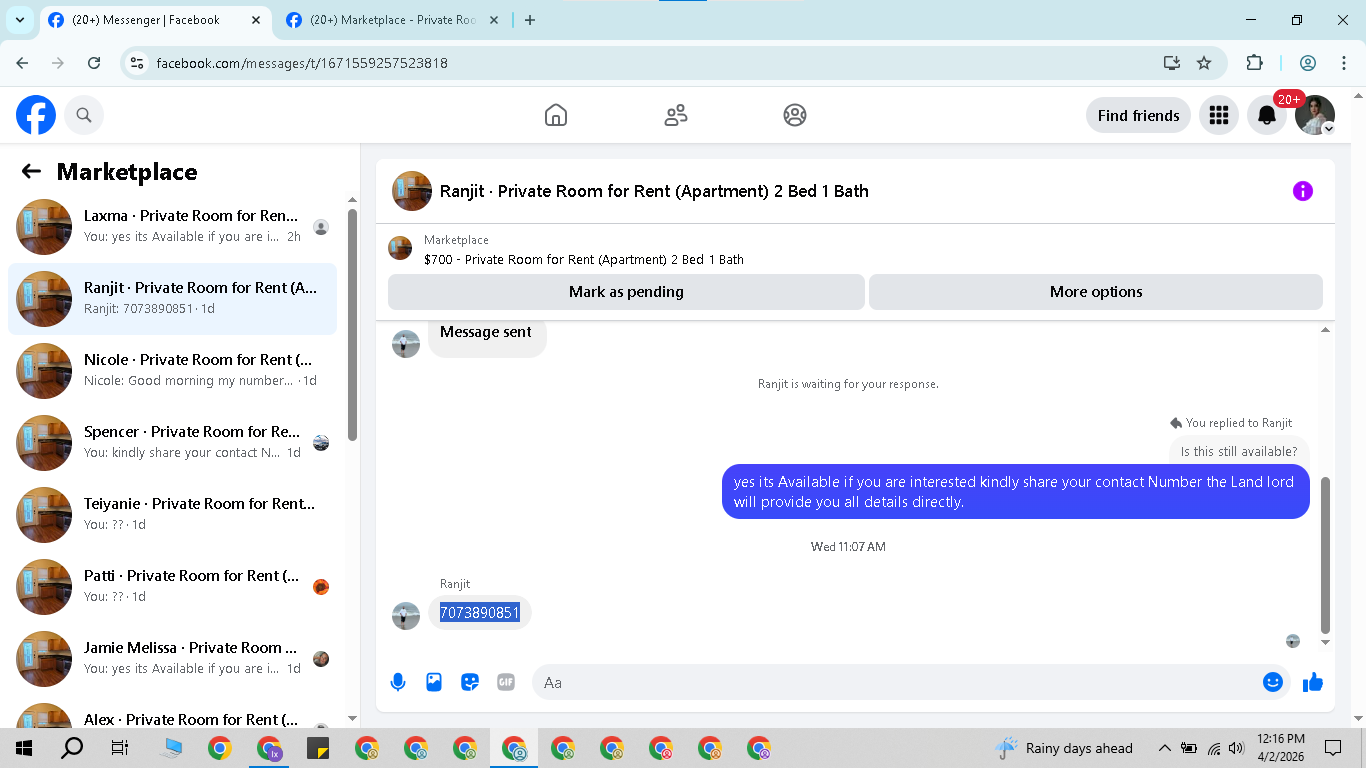Open the Chrome three-dot menu
Viewport: 1366px width, 768px height.
tap(1344, 63)
